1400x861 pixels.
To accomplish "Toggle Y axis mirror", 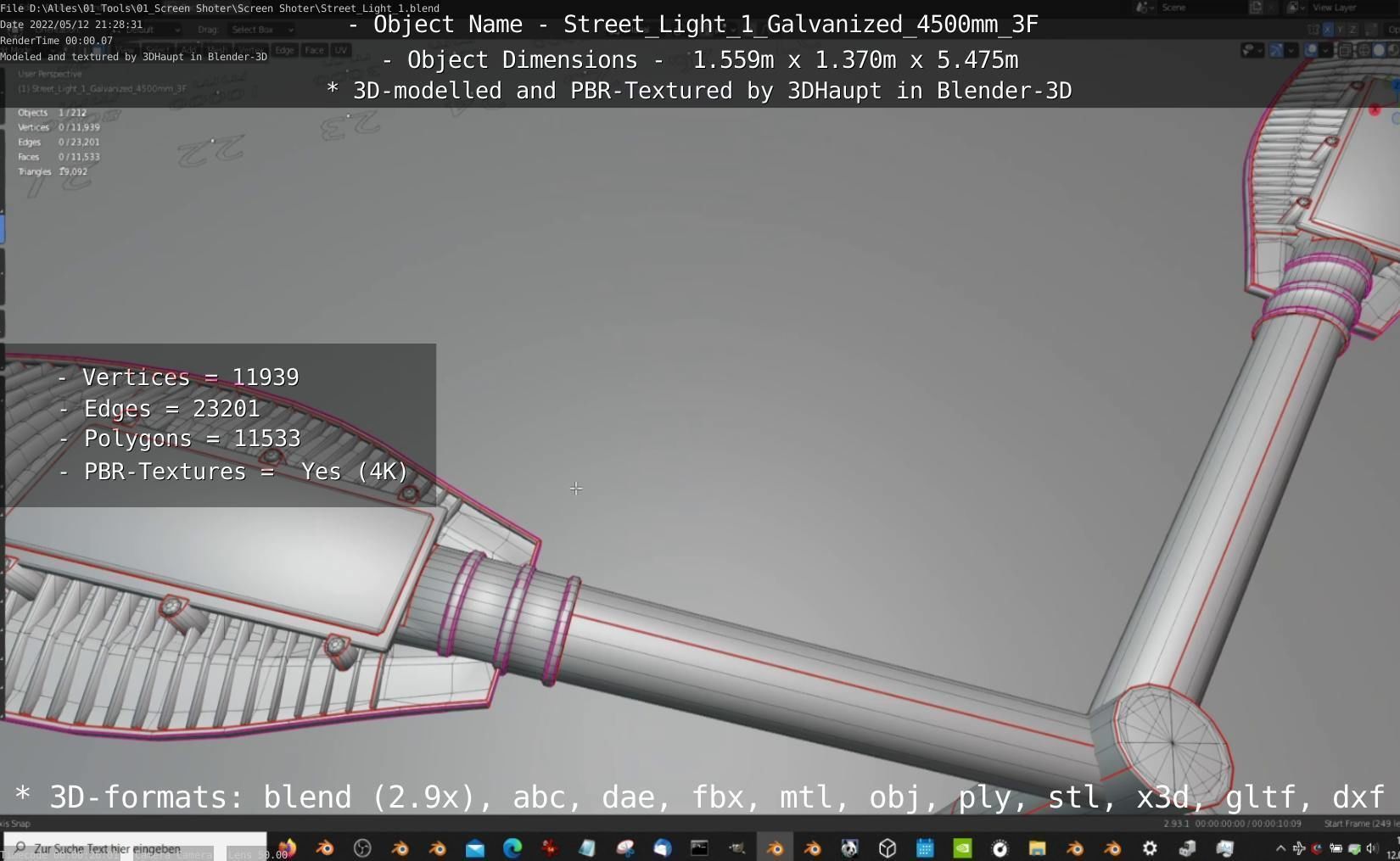I will [x=1341, y=29].
